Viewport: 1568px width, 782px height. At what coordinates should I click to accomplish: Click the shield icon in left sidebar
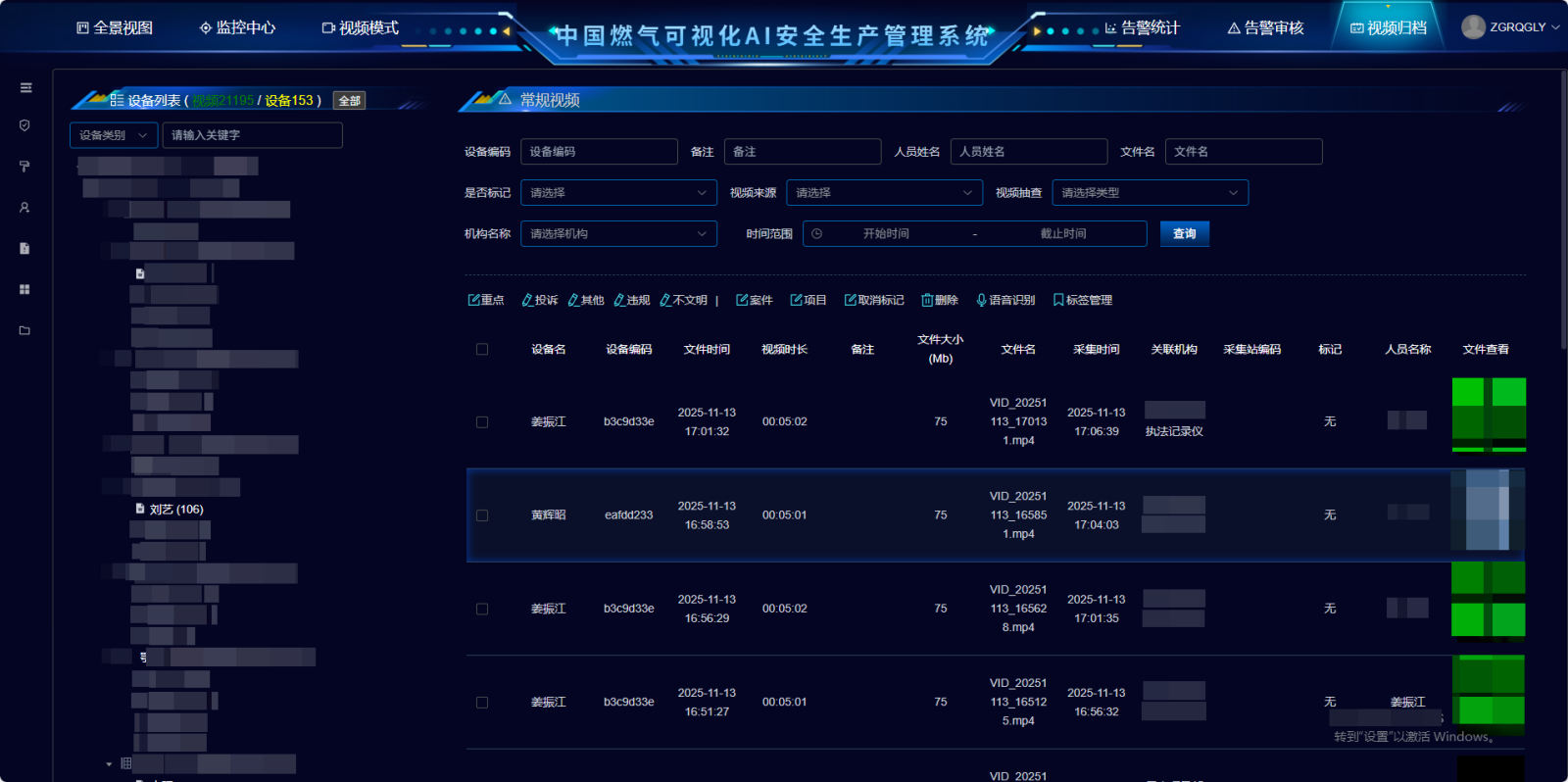pyautogui.click(x=25, y=125)
